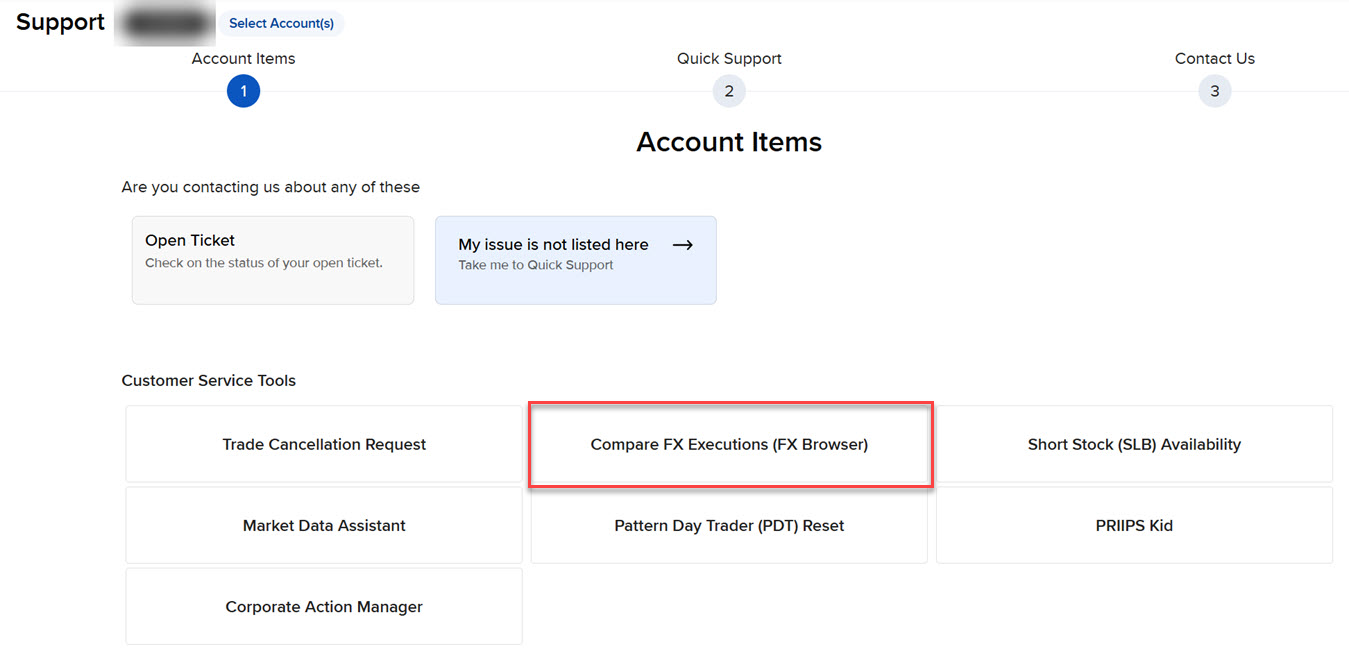This screenshot has width=1349, height=658.
Task: Select Trade Cancellation Request
Action: pyautogui.click(x=324, y=444)
